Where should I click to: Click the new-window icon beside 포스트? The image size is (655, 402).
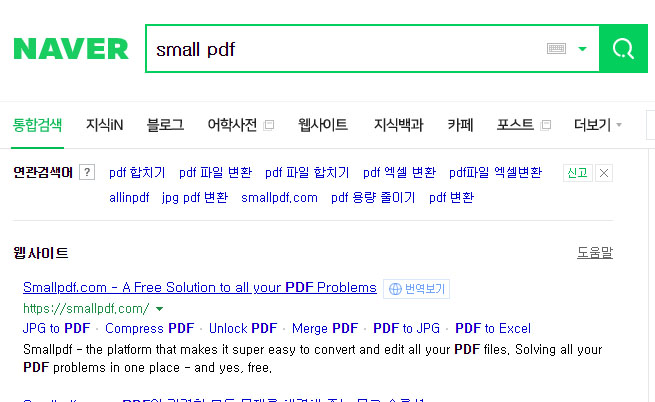coord(546,125)
